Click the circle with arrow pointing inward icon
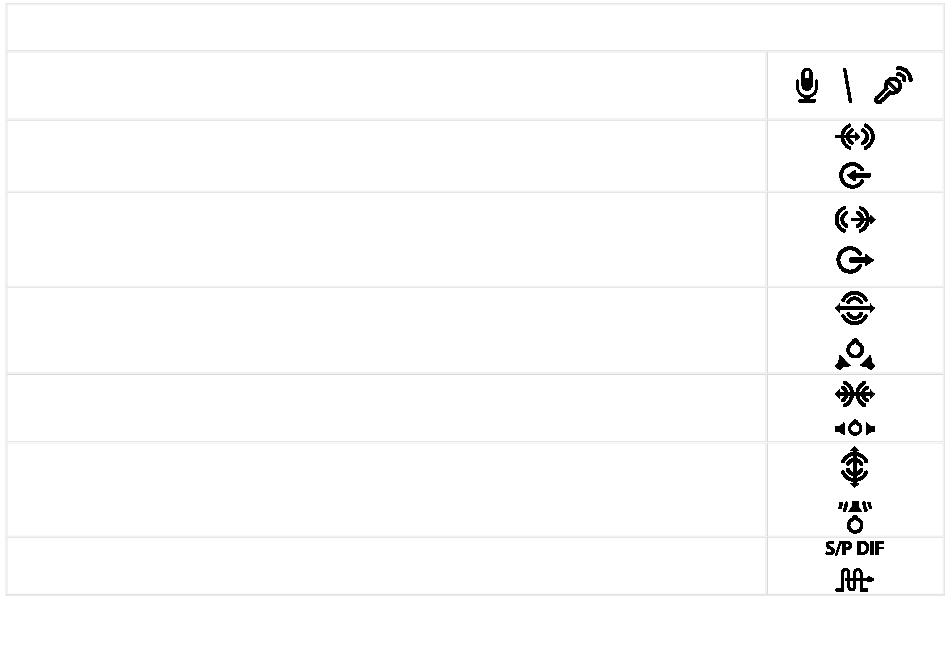 point(855,176)
